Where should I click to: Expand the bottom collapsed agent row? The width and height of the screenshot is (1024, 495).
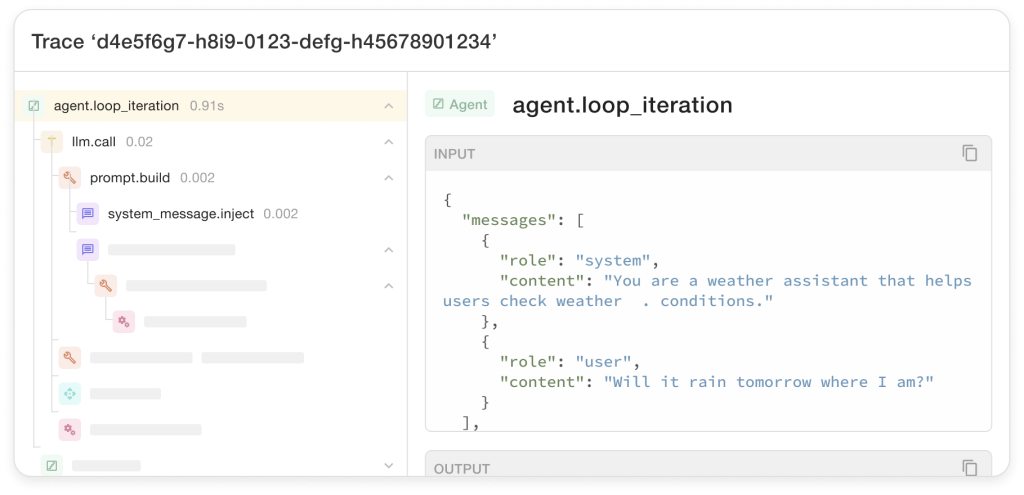coord(389,466)
